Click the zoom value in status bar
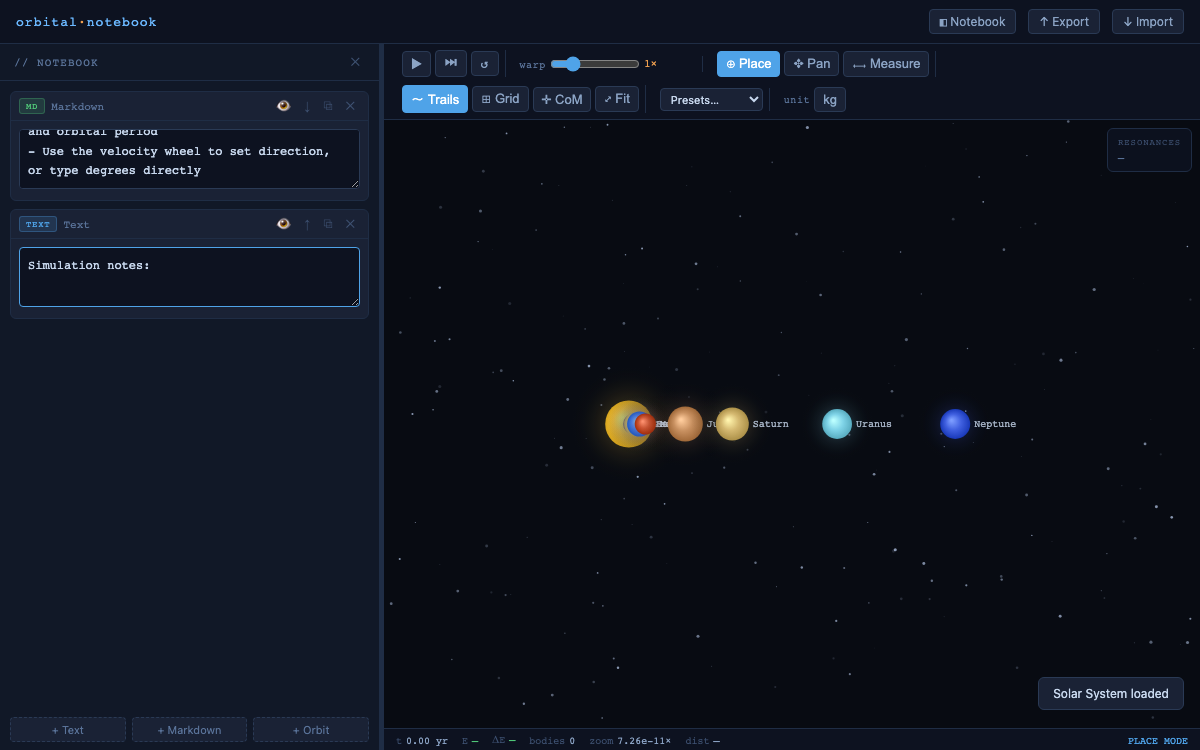1200x750 pixels. [644, 741]
